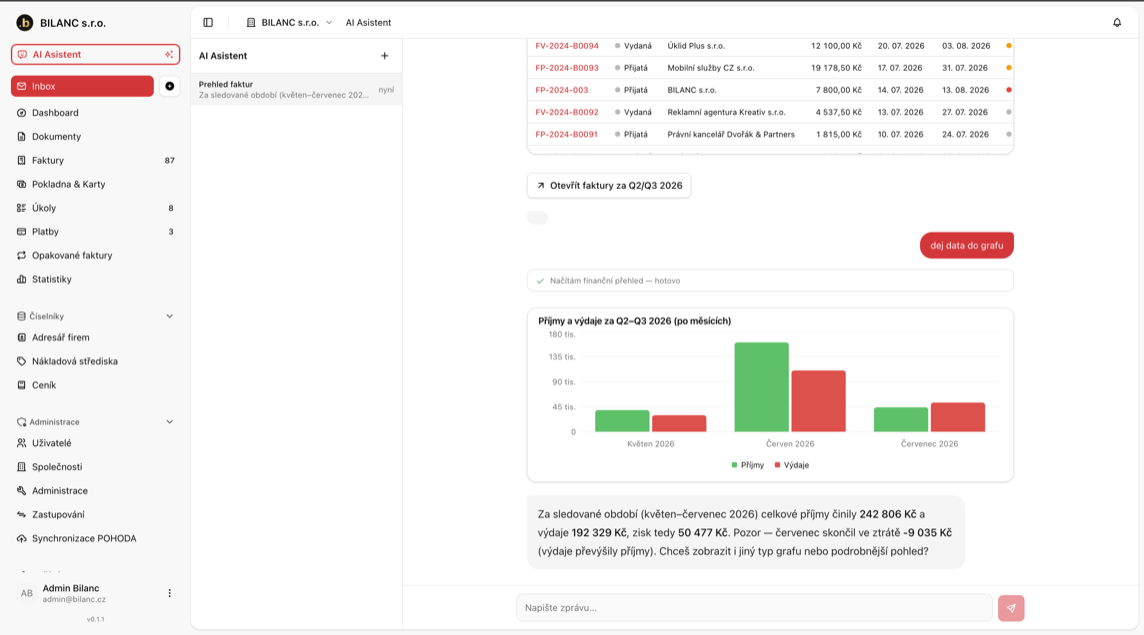This screenshot has width=1144, height=635.
Task: Click AI Asistent in the breadcrumb
Action: point(368,23)
